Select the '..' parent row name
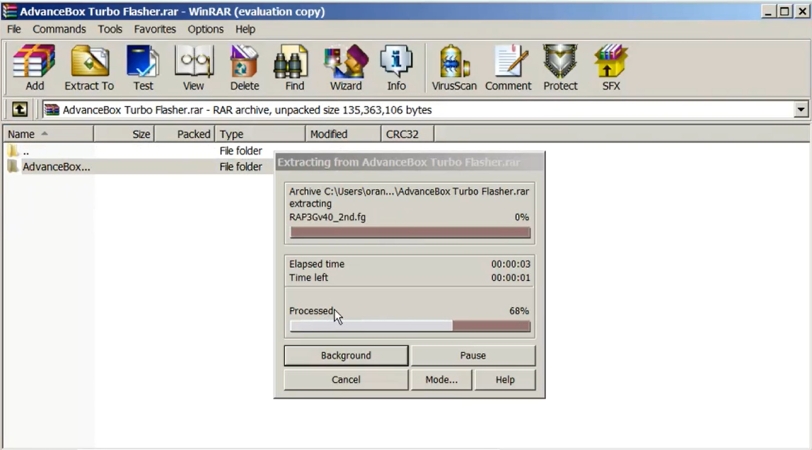 pos(26,151)
